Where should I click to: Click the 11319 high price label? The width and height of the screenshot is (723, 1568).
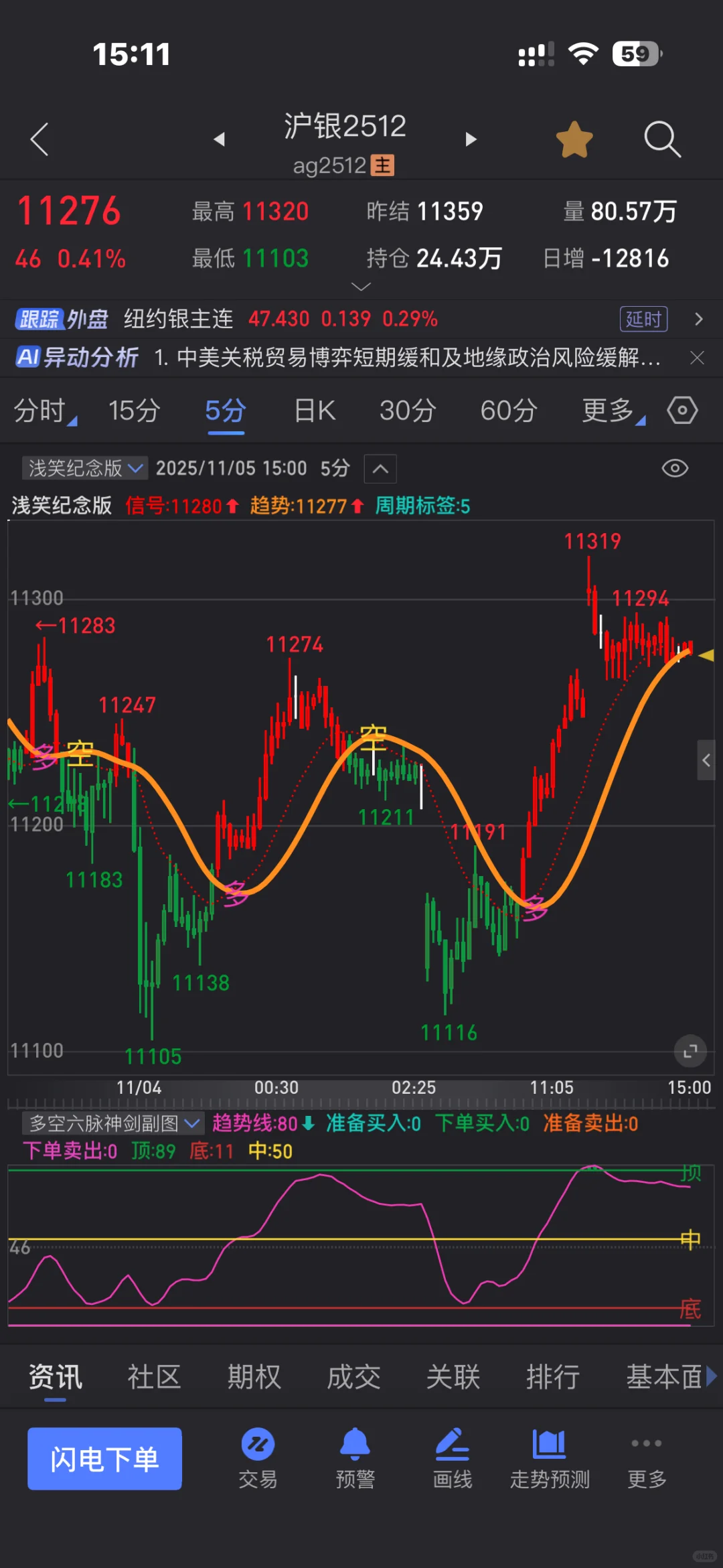pos(592,541)
